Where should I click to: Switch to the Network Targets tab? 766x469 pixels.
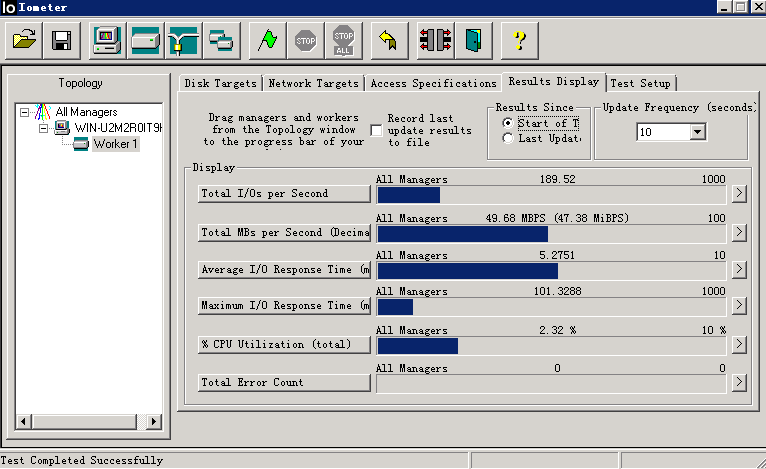click(314, 83)
